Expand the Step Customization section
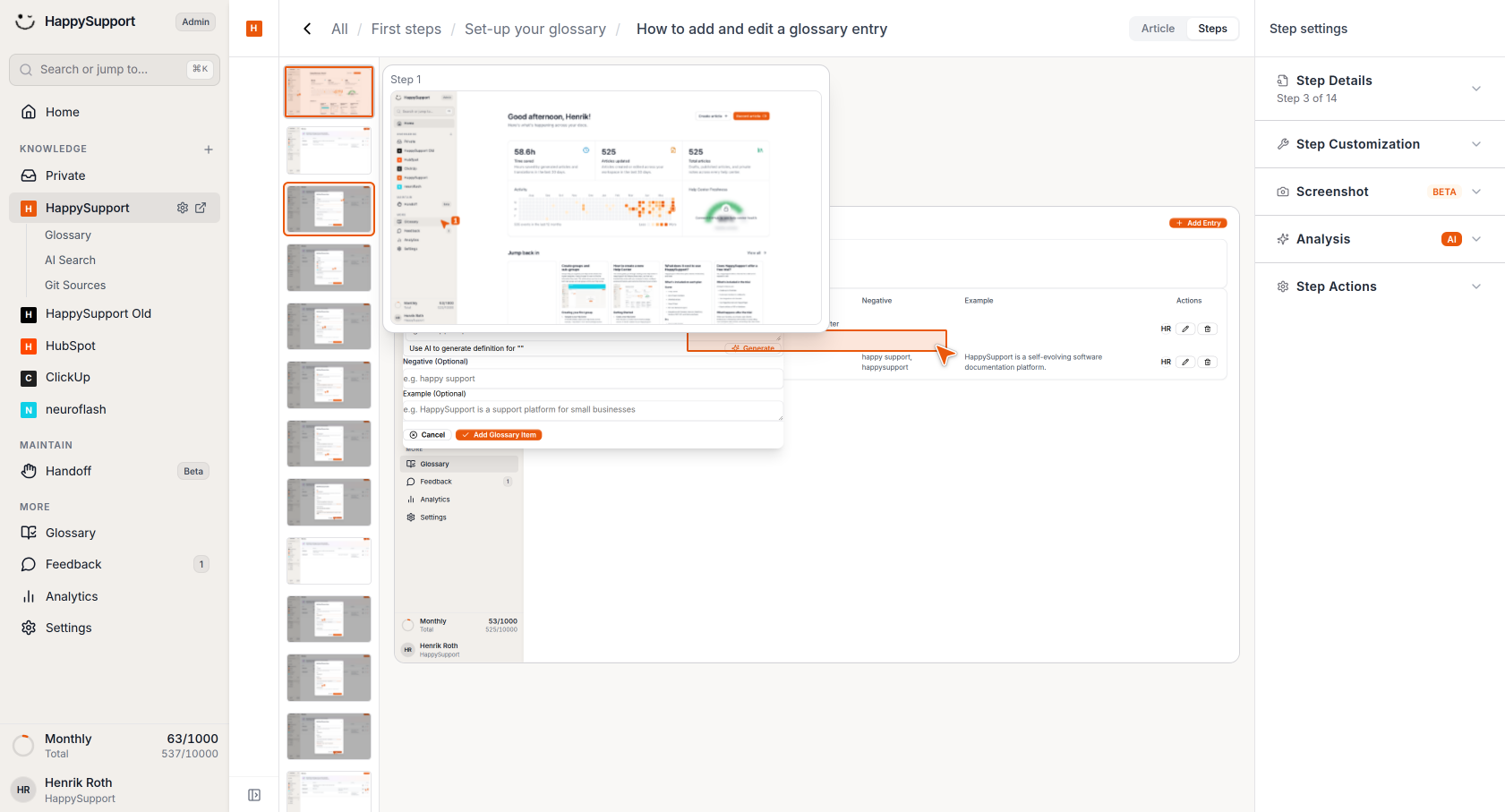Screen dimensions: 1505x812 tap(1380, 144)
